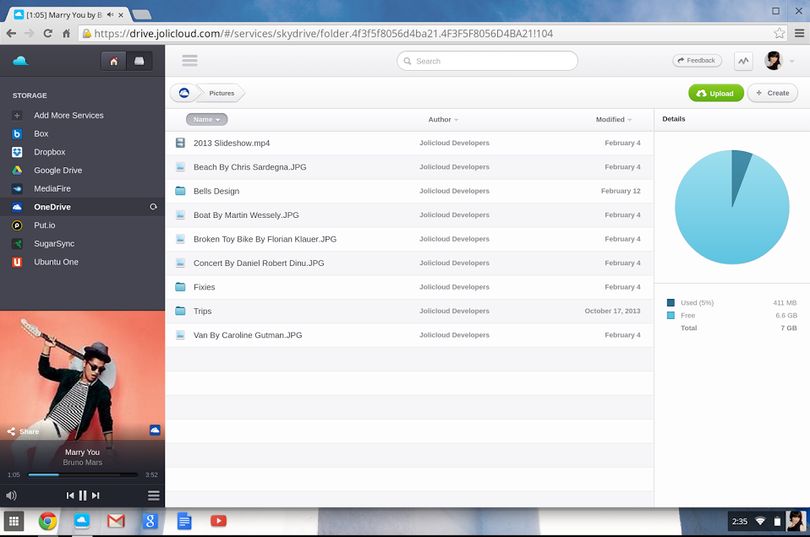Open the Author column sort dropdown

(443, 119)
